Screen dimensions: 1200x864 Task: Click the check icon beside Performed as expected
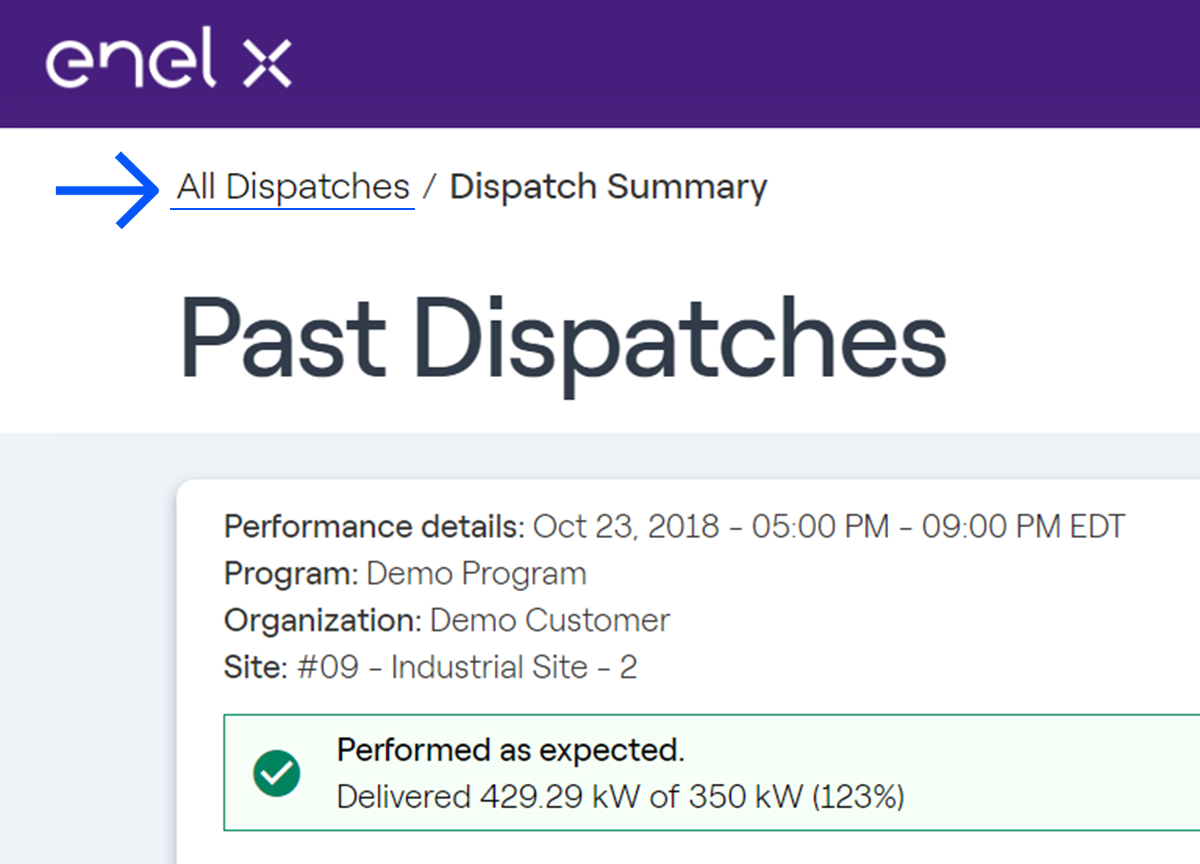(277, 774)
